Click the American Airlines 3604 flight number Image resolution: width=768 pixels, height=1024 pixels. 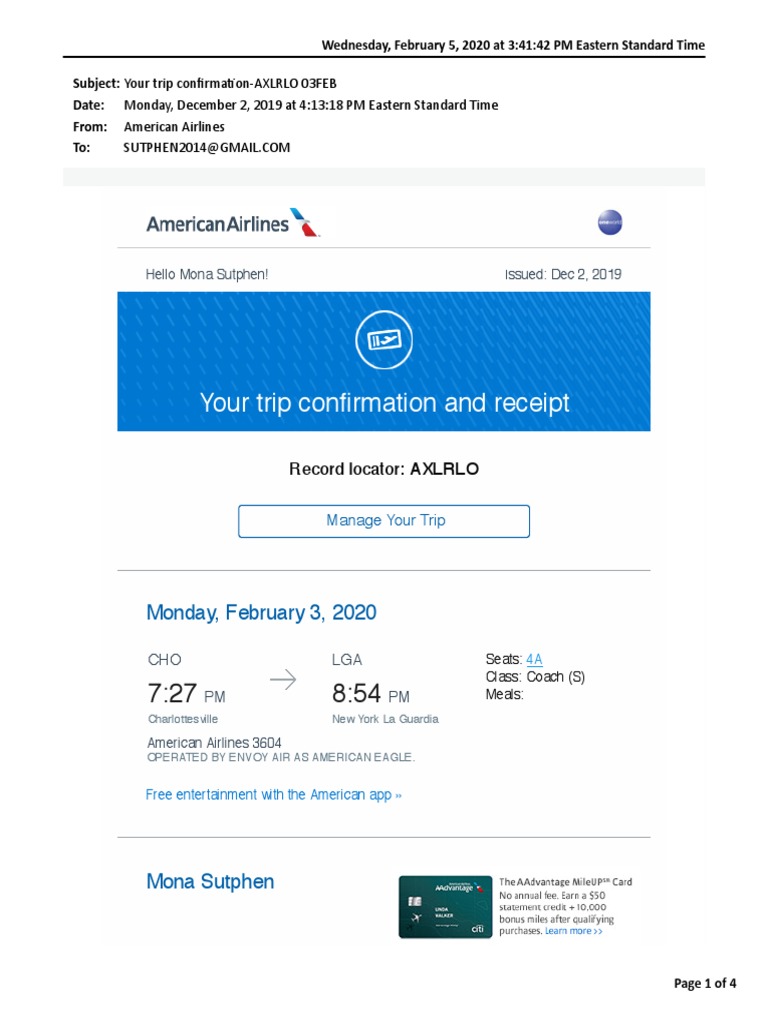tap(214, 743)
